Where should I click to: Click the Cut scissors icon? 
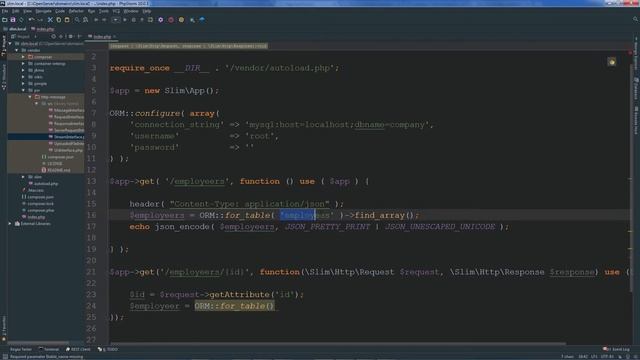click(50, 20)
